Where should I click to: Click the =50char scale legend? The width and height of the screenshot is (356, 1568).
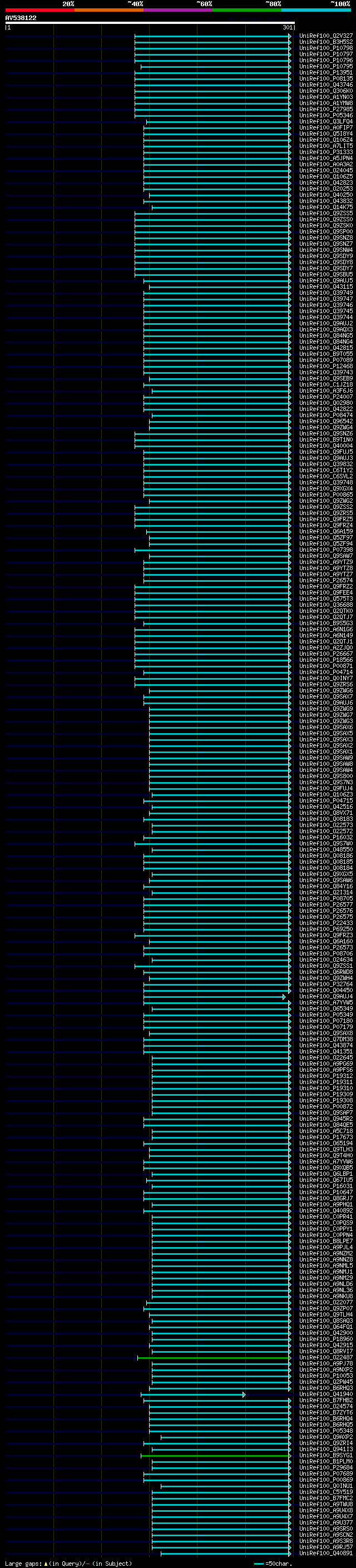click(x=273, y=1563)
